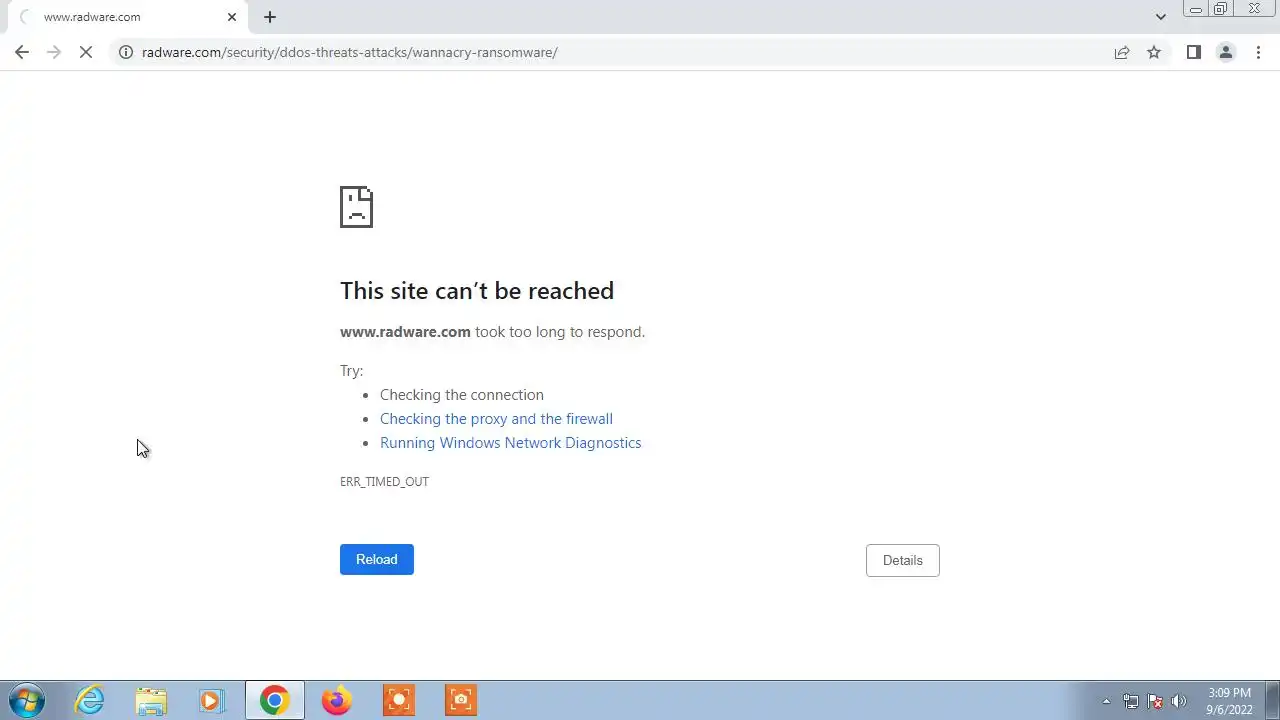1280x720 pixels.
Task: Click the Reload button
Action: tap(377, 559)
